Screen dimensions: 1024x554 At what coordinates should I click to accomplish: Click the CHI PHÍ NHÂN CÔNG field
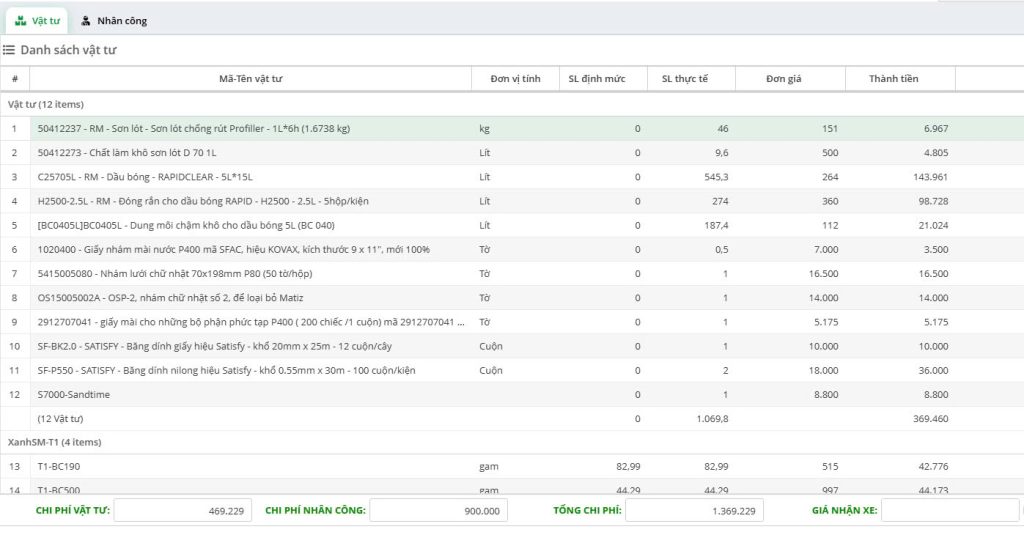coord(438,511)
